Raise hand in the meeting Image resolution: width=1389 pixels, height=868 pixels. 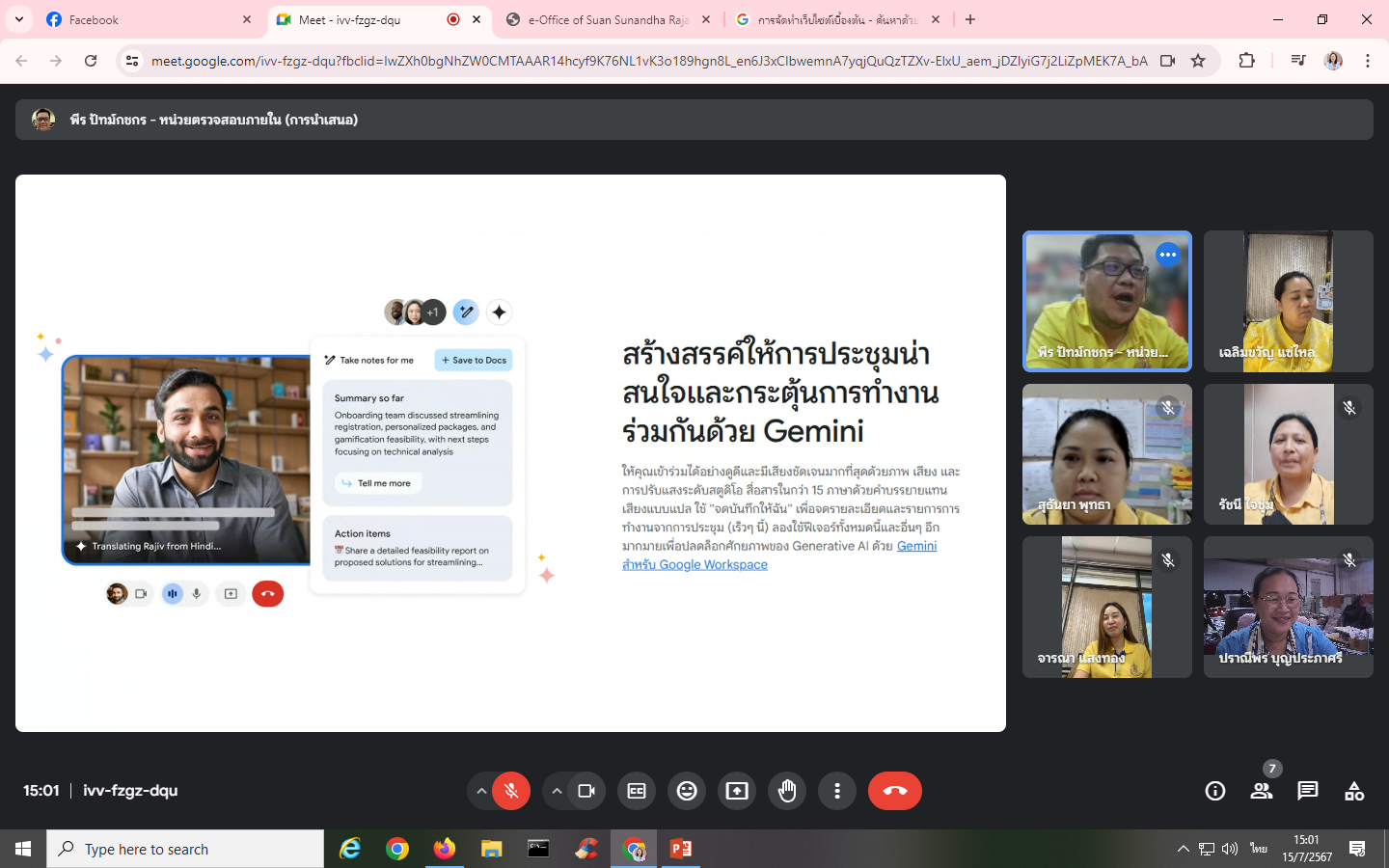[x=787, y=791]
